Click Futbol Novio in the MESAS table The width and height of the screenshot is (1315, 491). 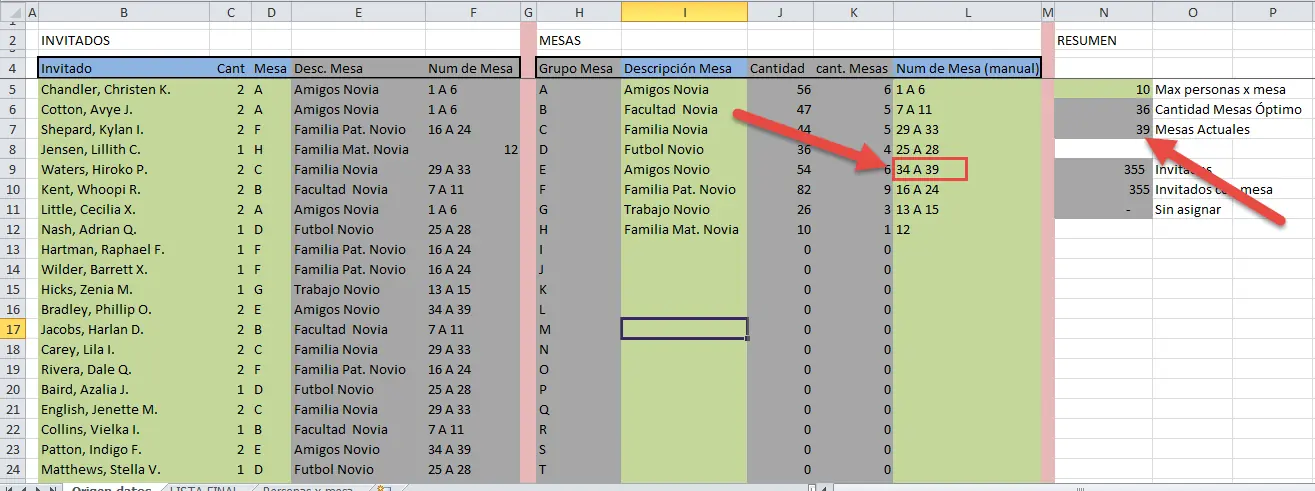click(684, 149)
